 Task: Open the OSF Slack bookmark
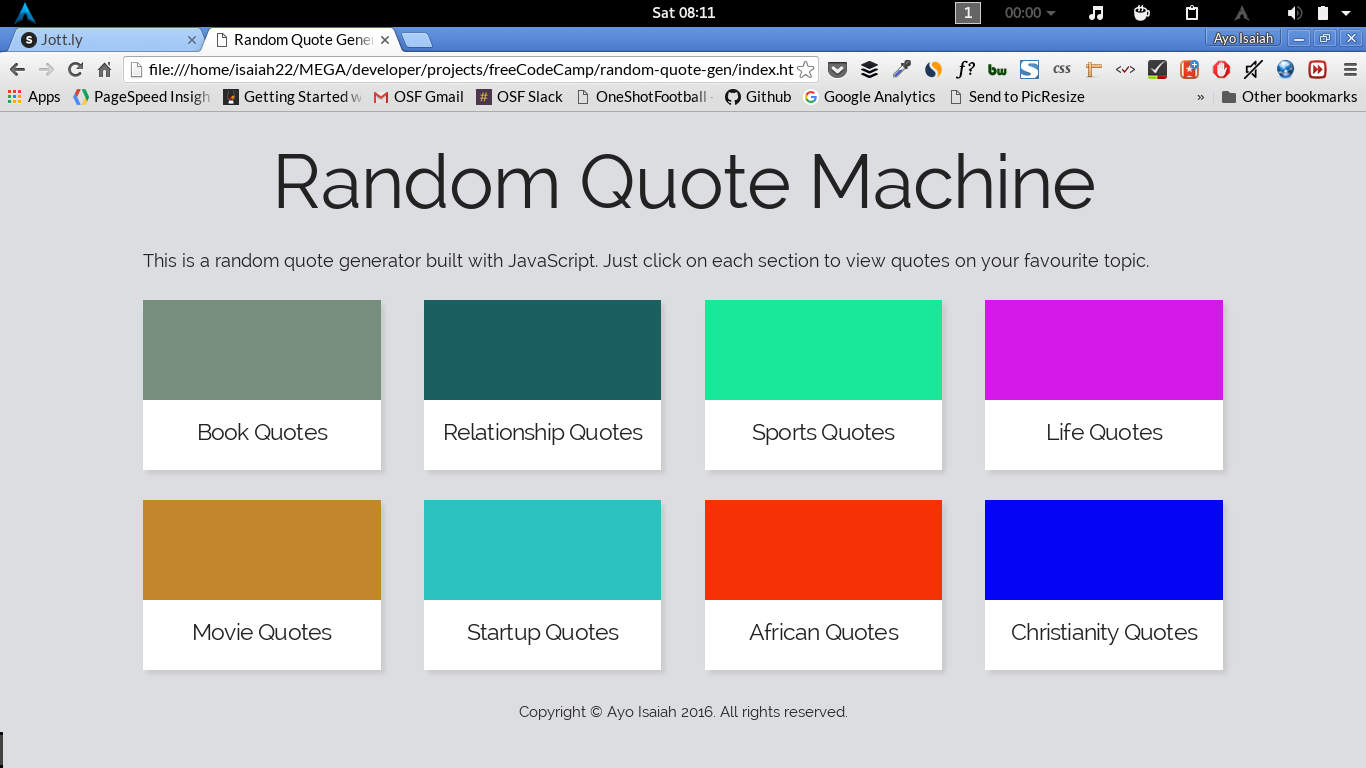coord(519,97)
